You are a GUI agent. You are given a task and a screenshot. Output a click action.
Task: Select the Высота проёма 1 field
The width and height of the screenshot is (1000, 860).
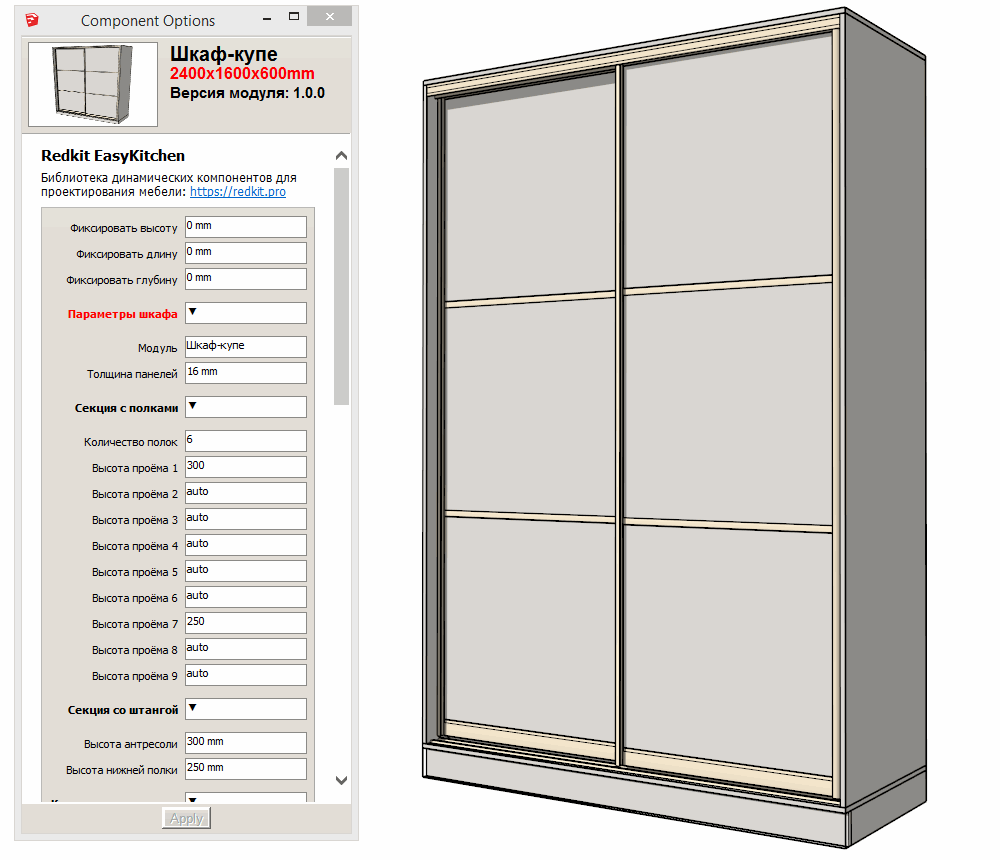tap(245, 467)
